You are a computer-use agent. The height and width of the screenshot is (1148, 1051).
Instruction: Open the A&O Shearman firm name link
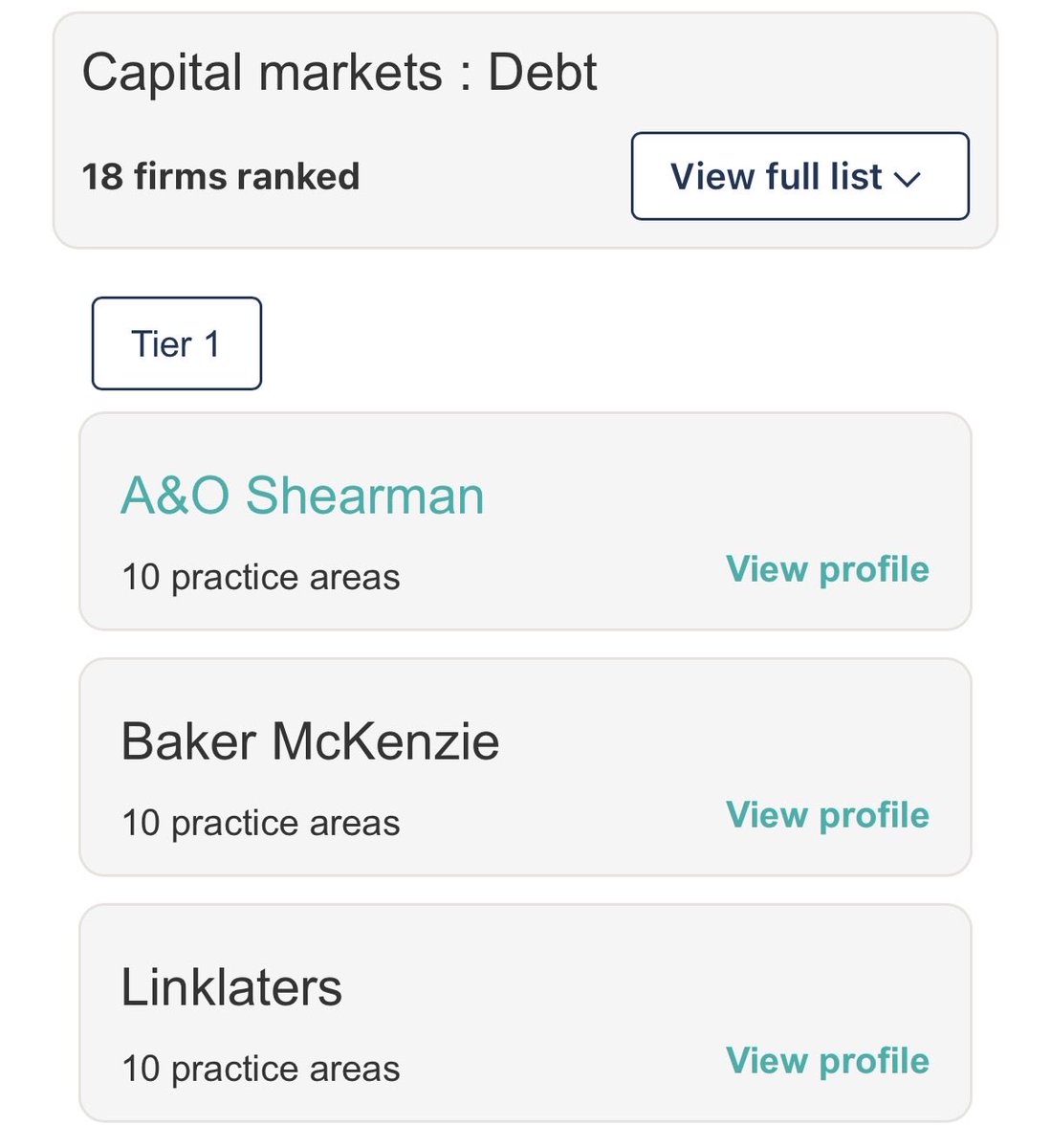point(302,496)
